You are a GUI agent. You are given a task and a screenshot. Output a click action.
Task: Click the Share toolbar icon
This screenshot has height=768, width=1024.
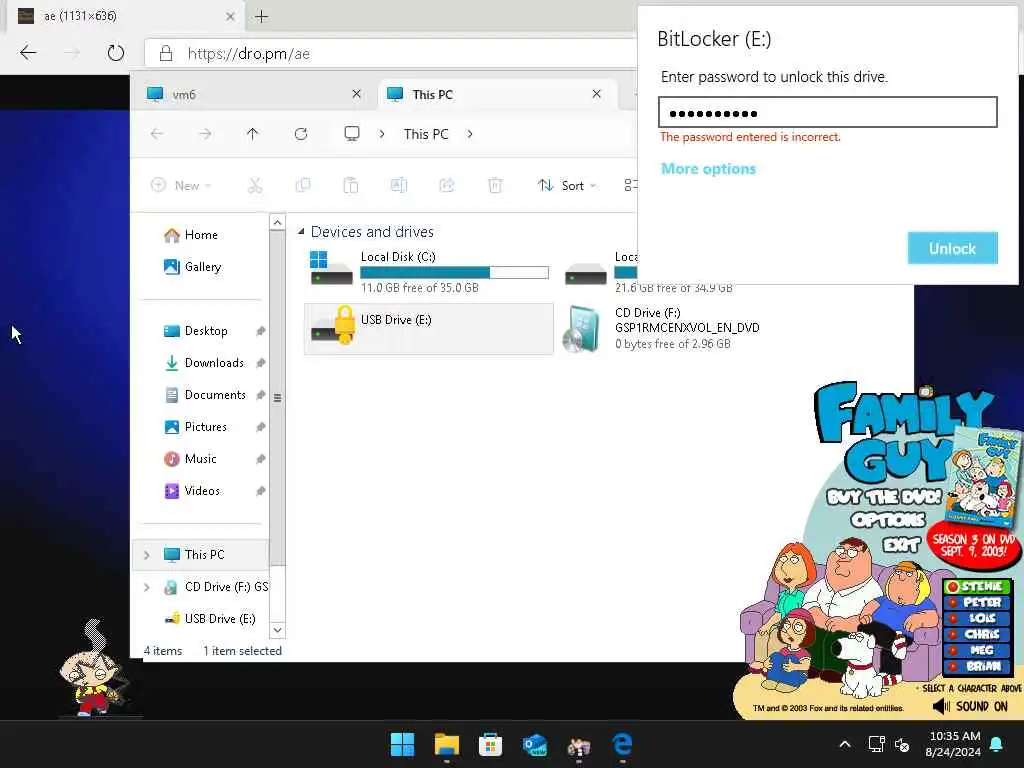[x=447, y=185]
